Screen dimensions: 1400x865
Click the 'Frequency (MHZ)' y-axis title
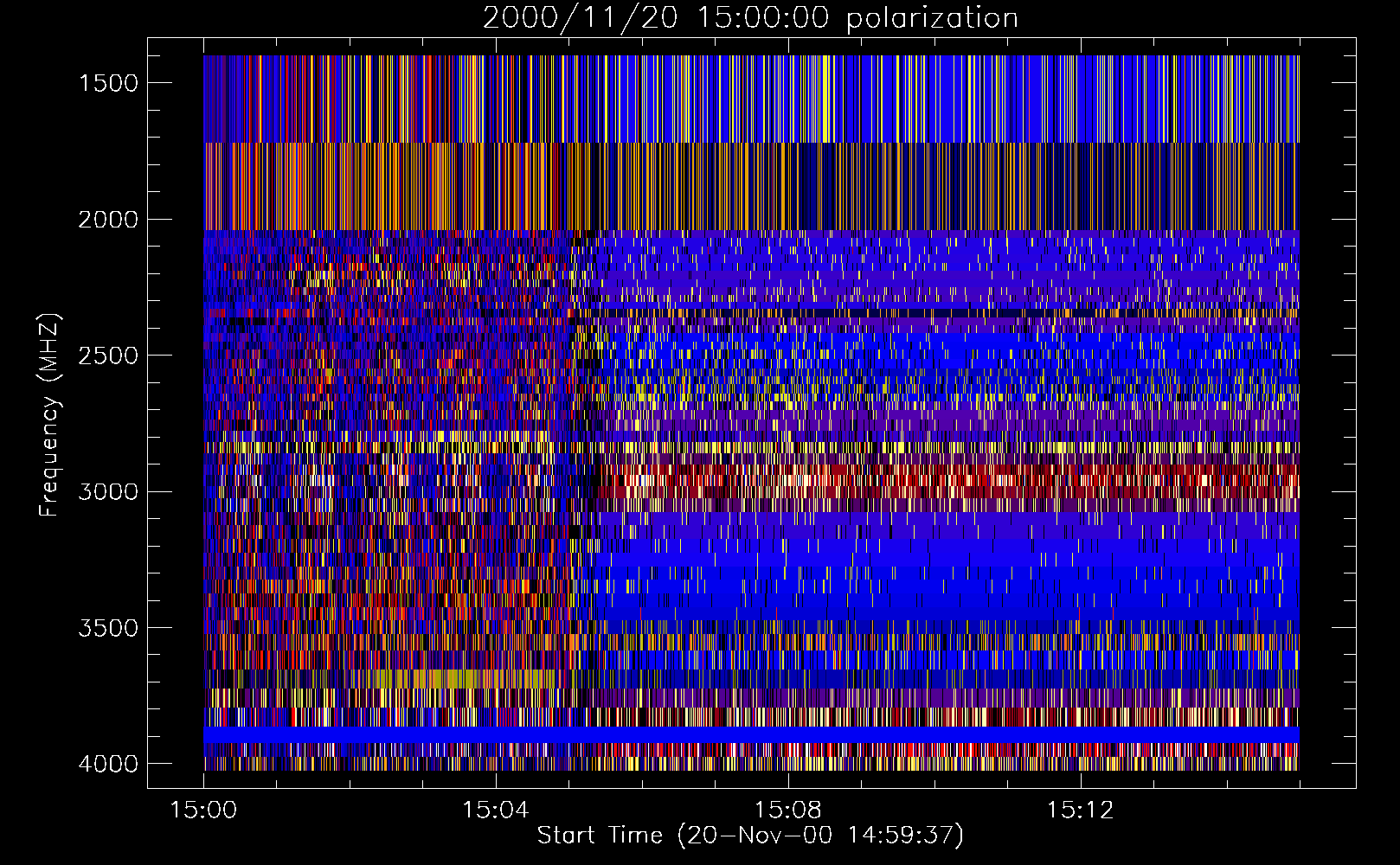(x=49, y=415)
